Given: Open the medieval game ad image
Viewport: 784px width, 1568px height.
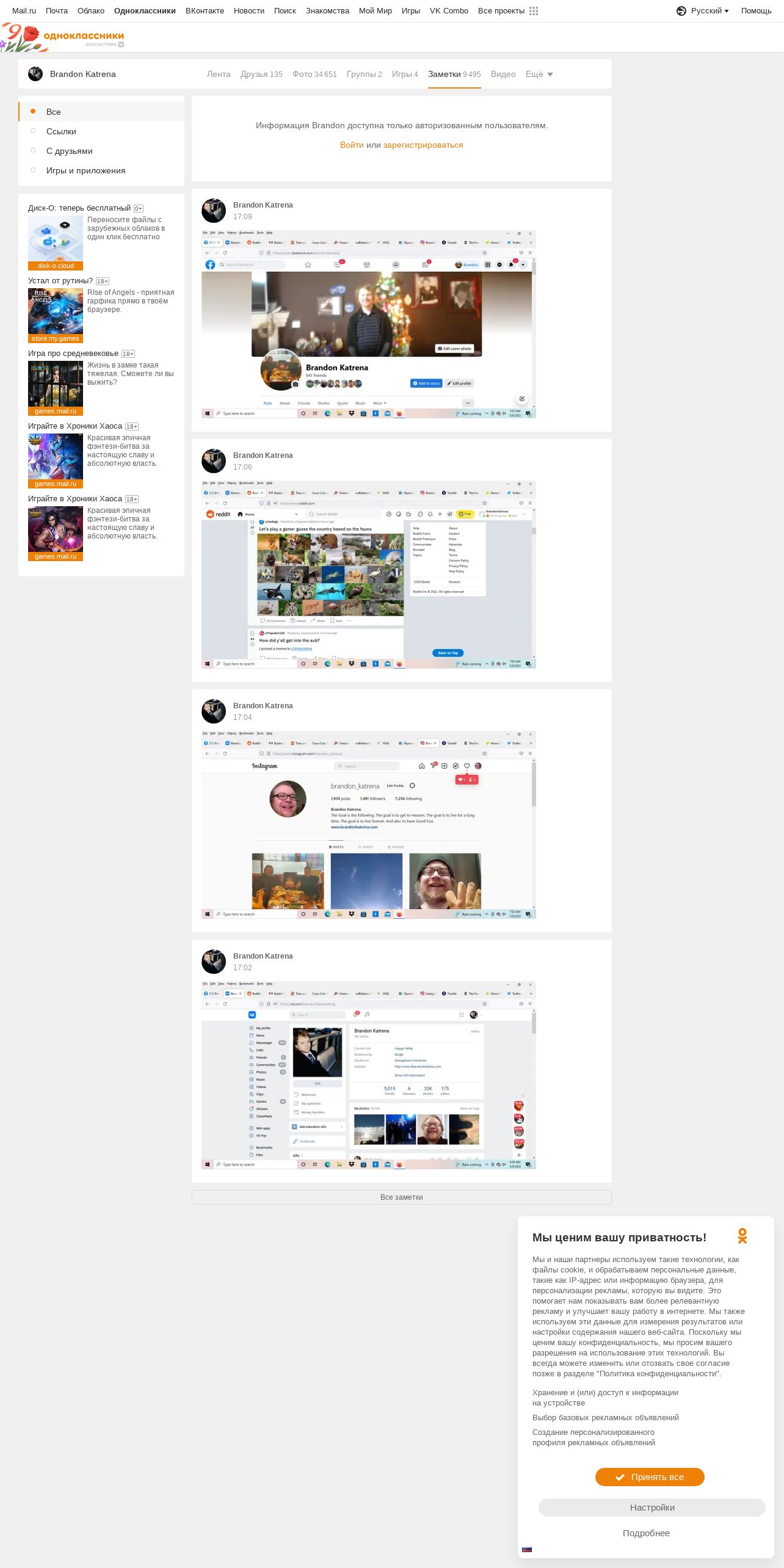Looking at the screenshot, I should pos(56,388).
